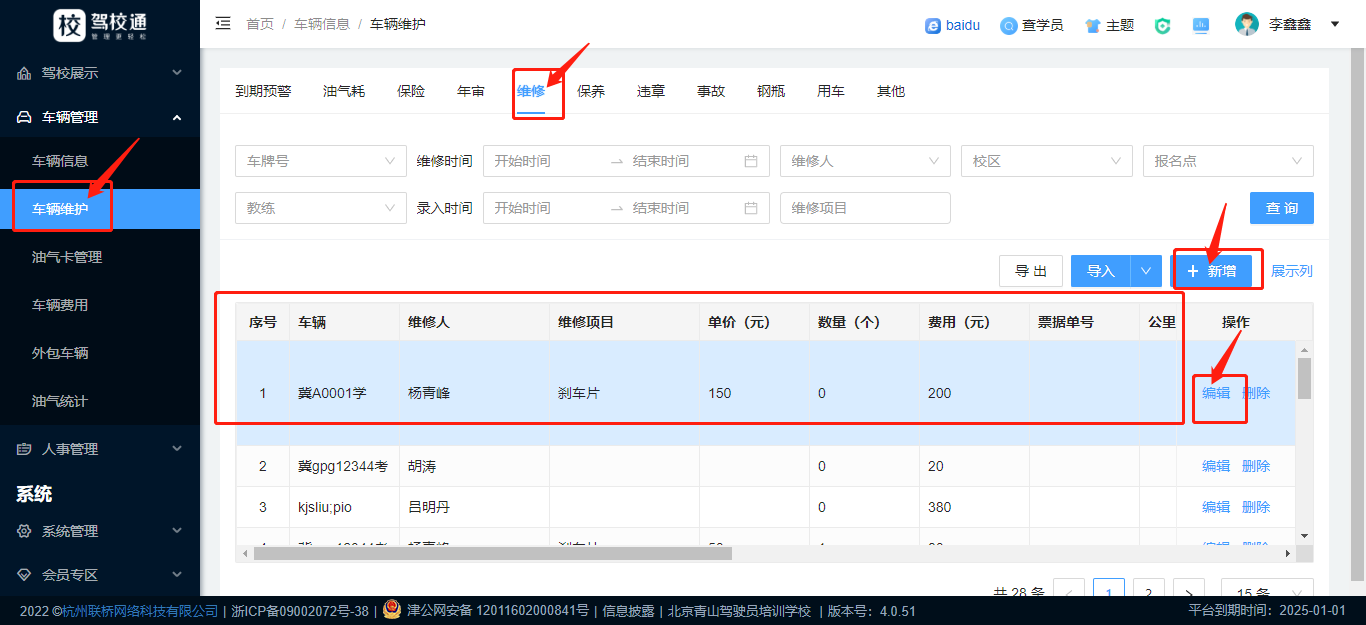Switch to the 到期预警 tab
Screen dimensions: 1366x625
(x=263, y=91)
